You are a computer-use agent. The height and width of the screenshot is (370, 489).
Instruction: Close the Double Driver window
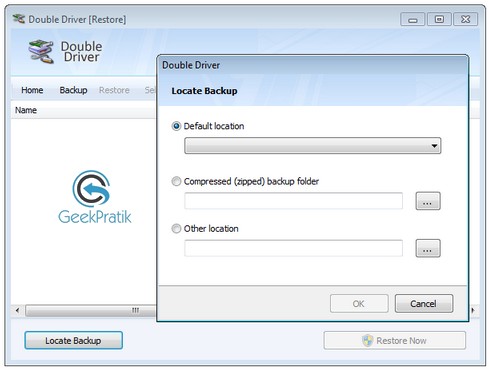coord(465,19)
